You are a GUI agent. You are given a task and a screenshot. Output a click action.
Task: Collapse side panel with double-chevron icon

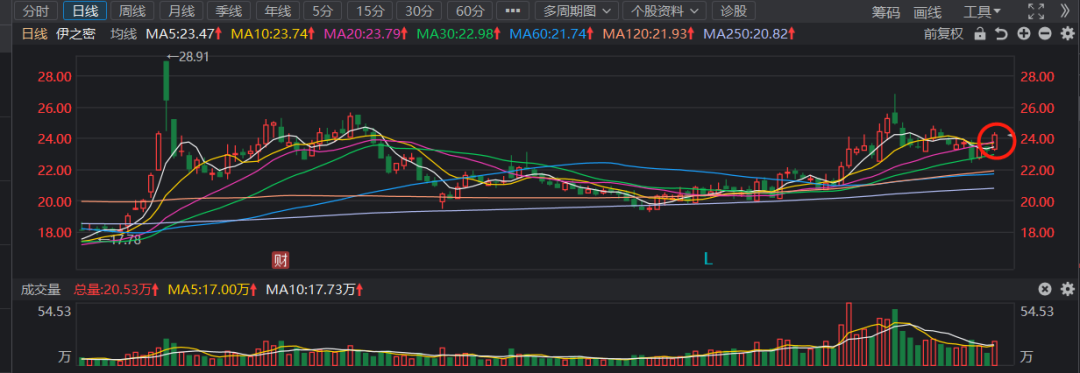click(x=1065, y=11)
